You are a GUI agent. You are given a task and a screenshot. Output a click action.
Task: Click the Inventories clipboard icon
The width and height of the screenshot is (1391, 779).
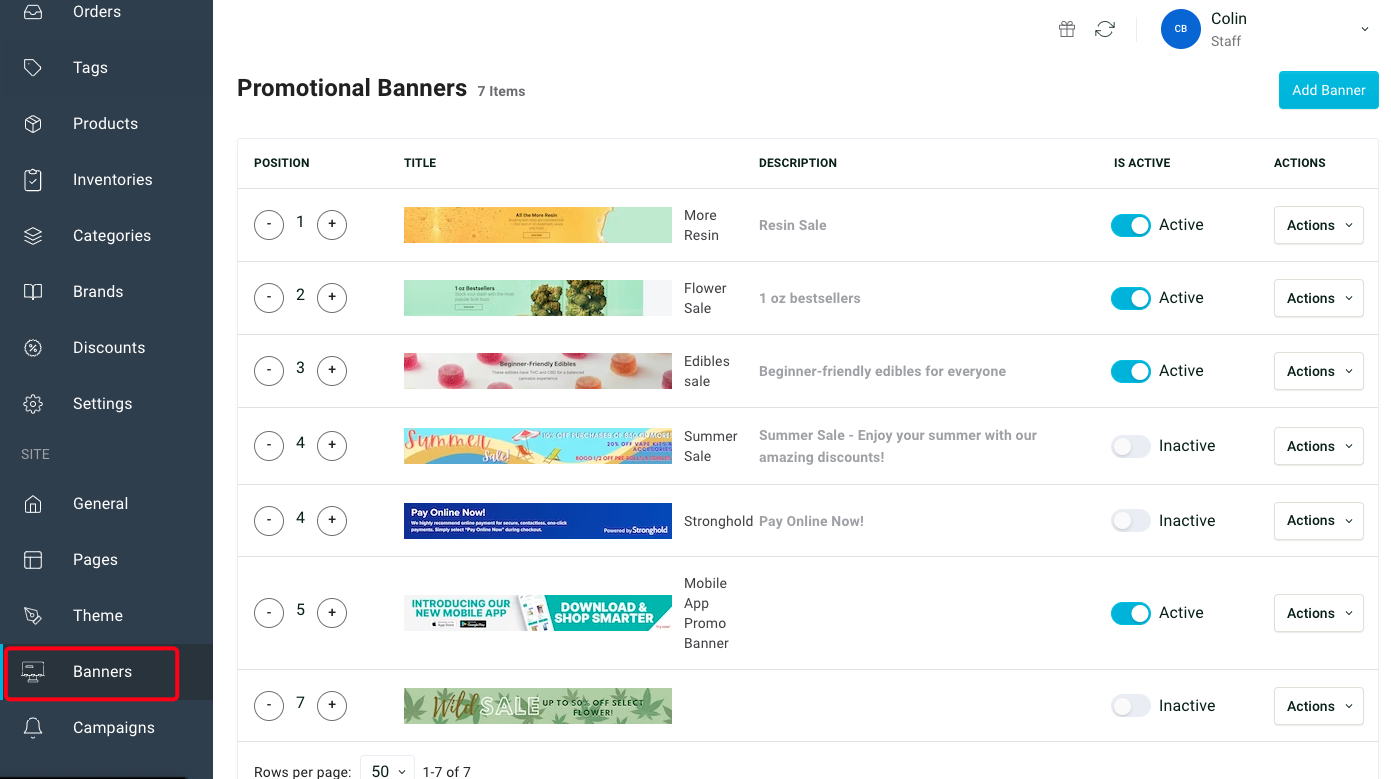tap(33, 180)
